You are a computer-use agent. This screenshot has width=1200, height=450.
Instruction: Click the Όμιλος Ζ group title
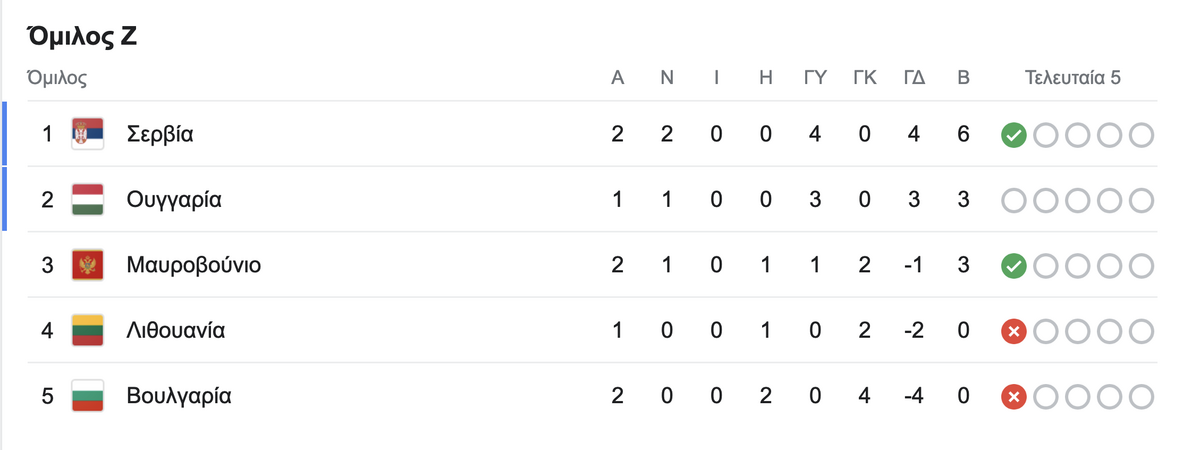(83, 37)
